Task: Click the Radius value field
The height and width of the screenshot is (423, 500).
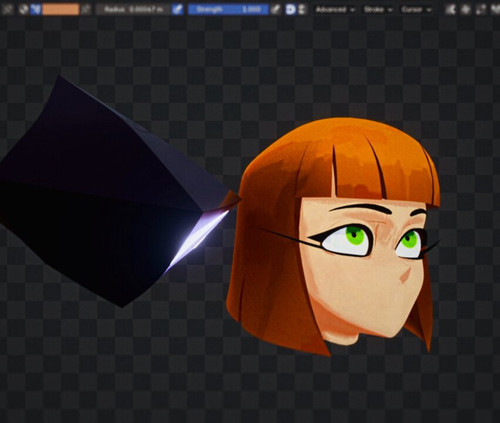Action: pos(134,9)
